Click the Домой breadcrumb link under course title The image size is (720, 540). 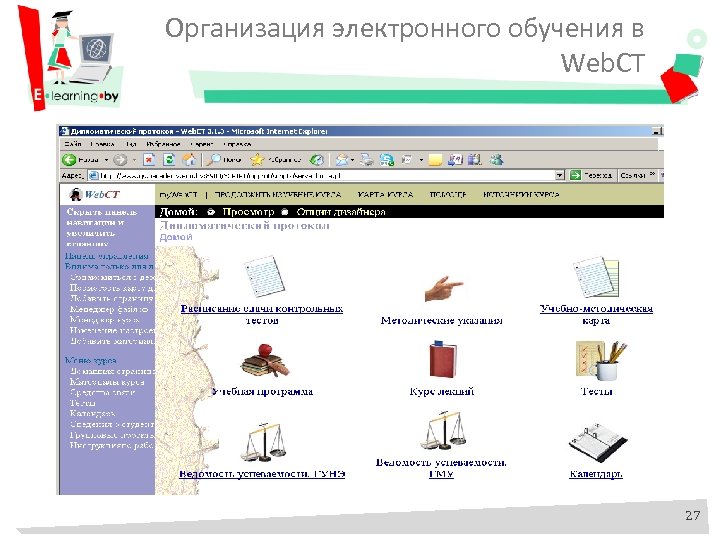pyautogui.click(x=176, y=237)
